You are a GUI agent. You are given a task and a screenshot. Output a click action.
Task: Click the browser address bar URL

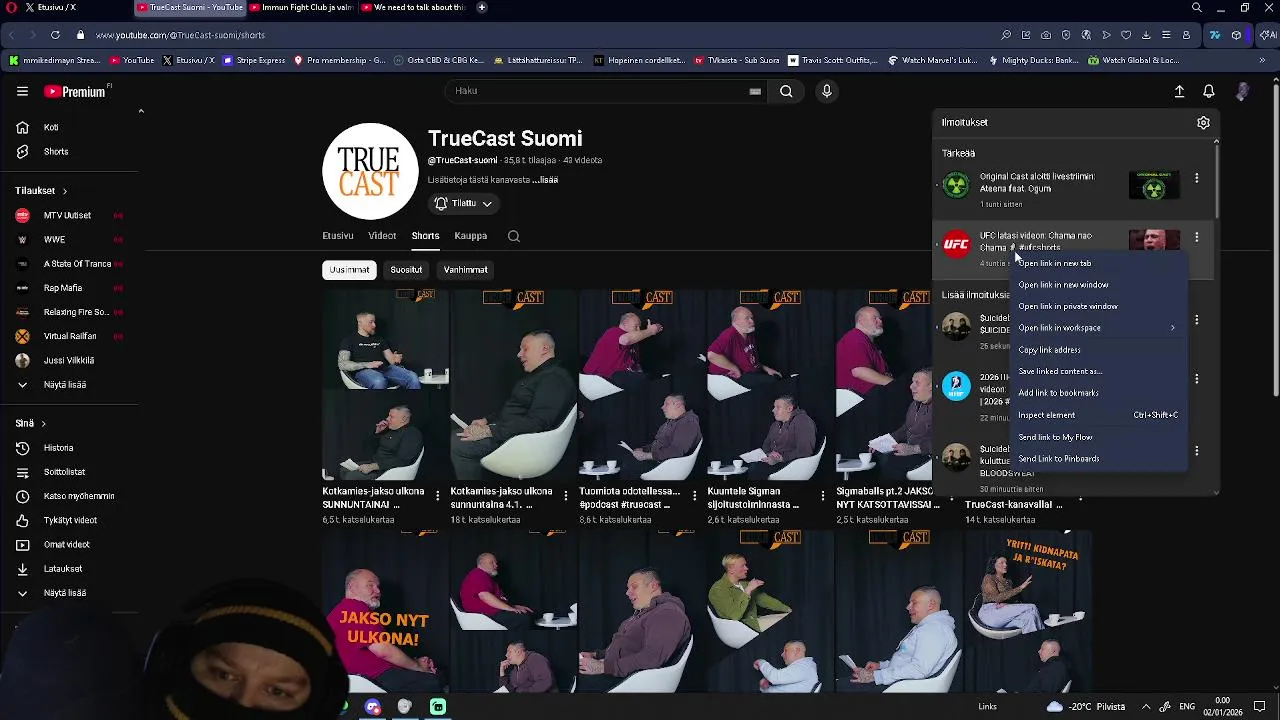point(180,35)
